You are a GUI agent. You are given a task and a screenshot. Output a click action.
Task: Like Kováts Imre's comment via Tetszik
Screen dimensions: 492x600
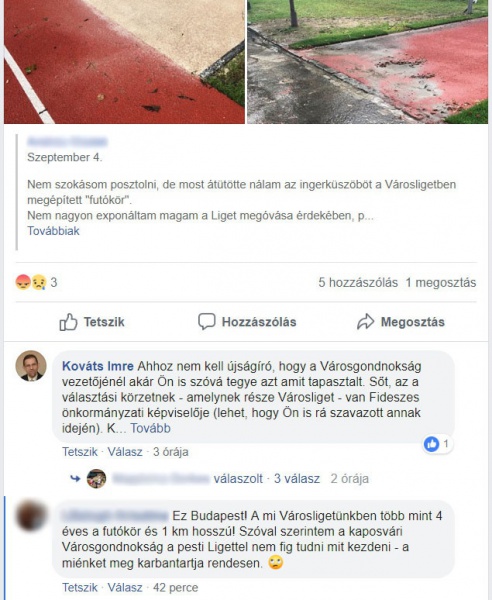80,452
